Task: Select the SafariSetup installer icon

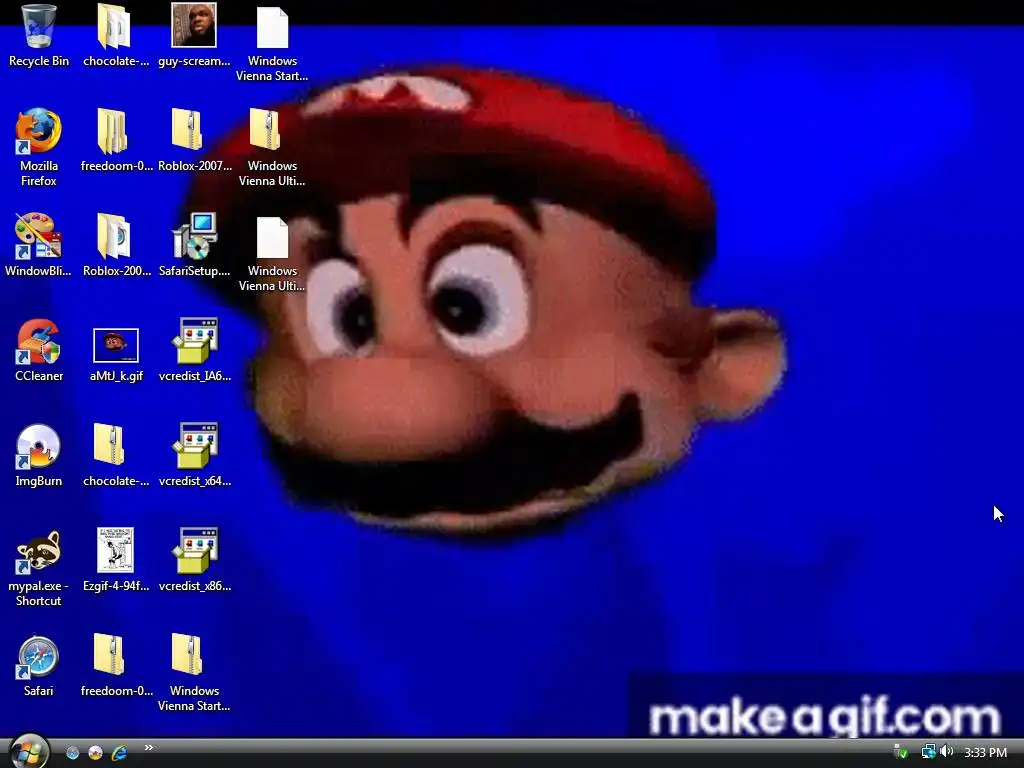Action: click(x=195, y=236)
